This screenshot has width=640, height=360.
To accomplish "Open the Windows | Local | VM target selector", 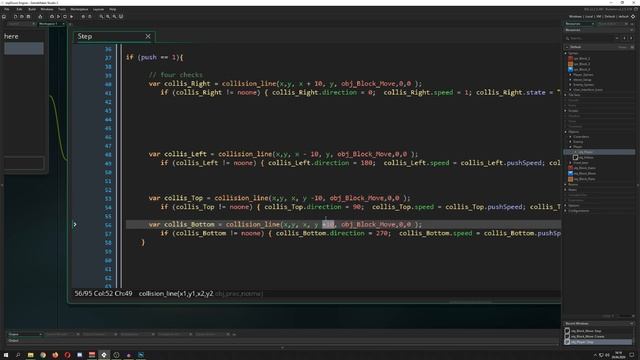I will (599, 17).
